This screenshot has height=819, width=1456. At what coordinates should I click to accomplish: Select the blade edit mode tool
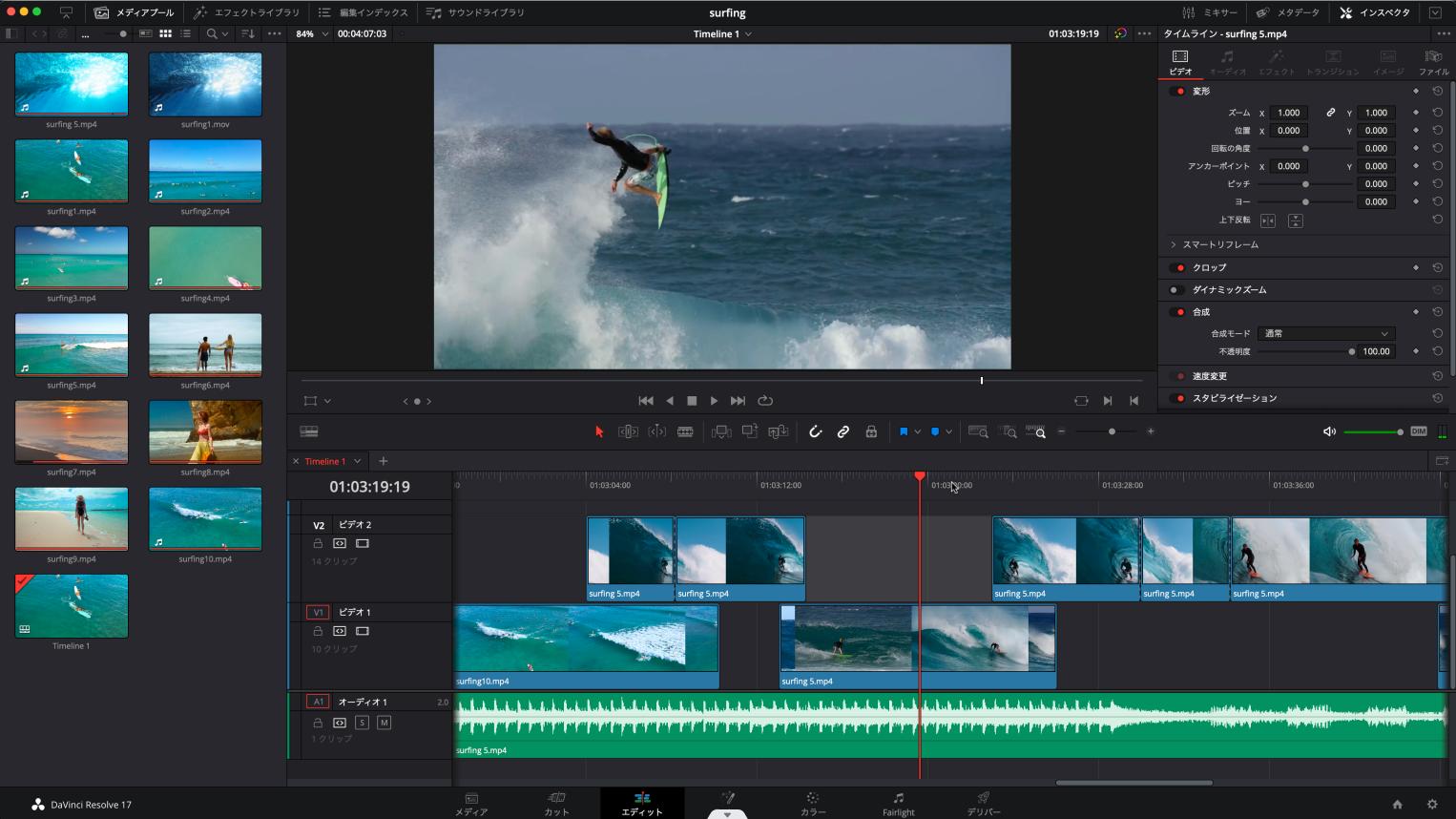(x=685, y=431)
